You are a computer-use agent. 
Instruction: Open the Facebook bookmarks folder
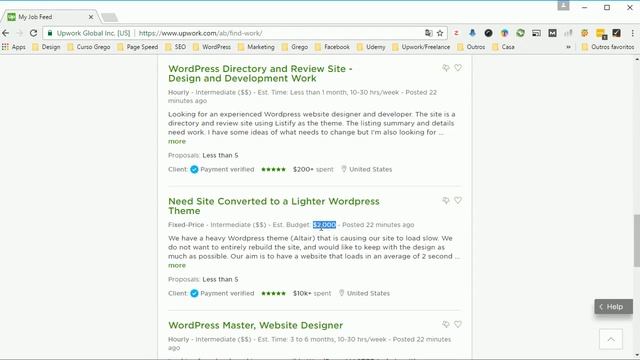[x=332, y=47]
